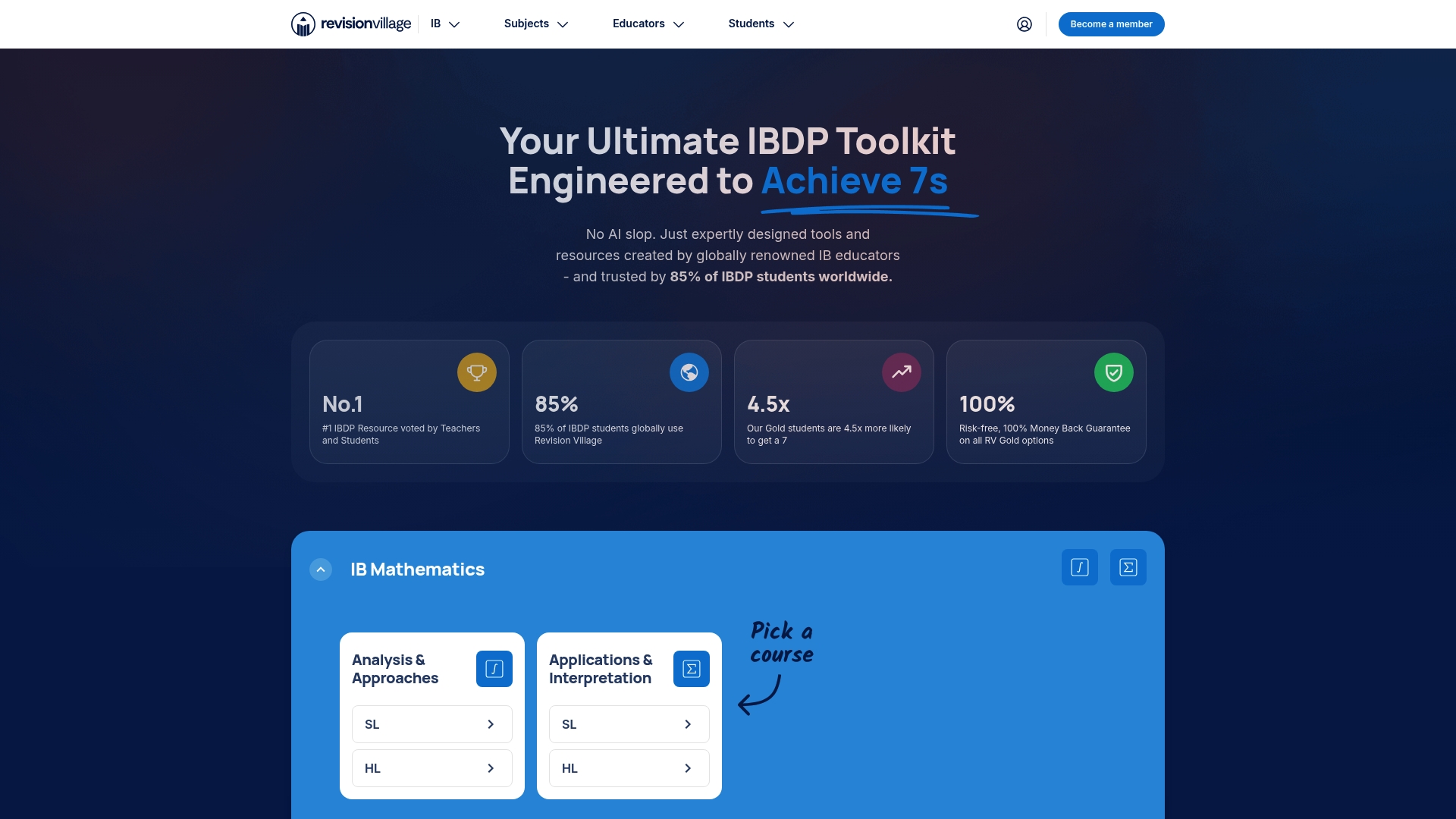Click the 'Achieve 7s' headline text

pos(855,180)
